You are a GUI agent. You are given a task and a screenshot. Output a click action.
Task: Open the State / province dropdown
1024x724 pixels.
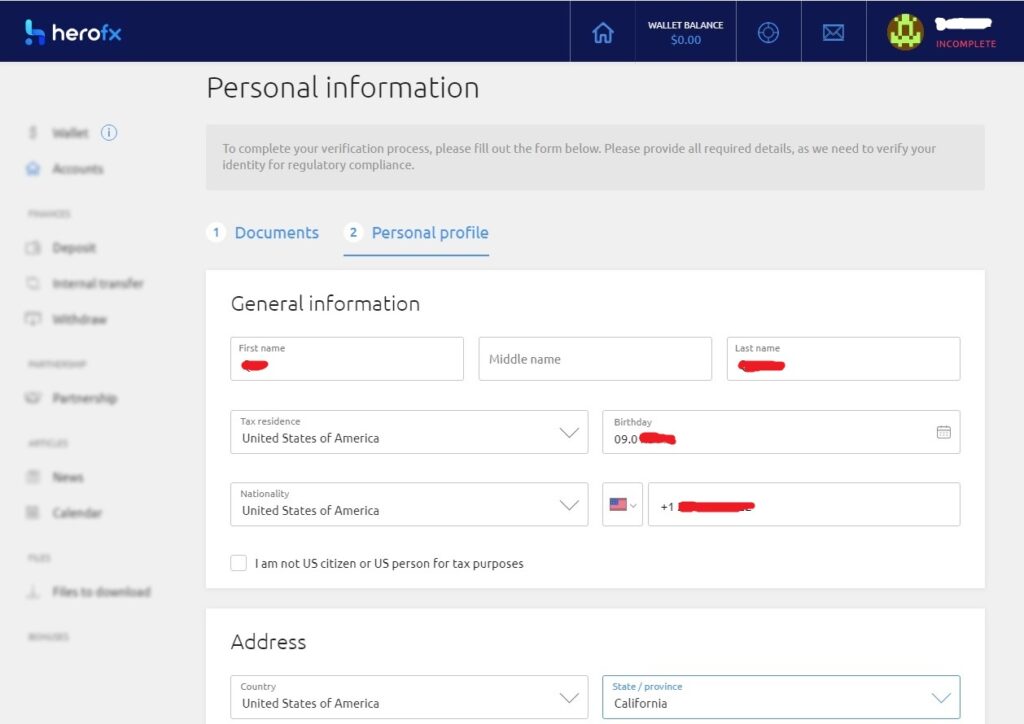[x=940, y=697]
